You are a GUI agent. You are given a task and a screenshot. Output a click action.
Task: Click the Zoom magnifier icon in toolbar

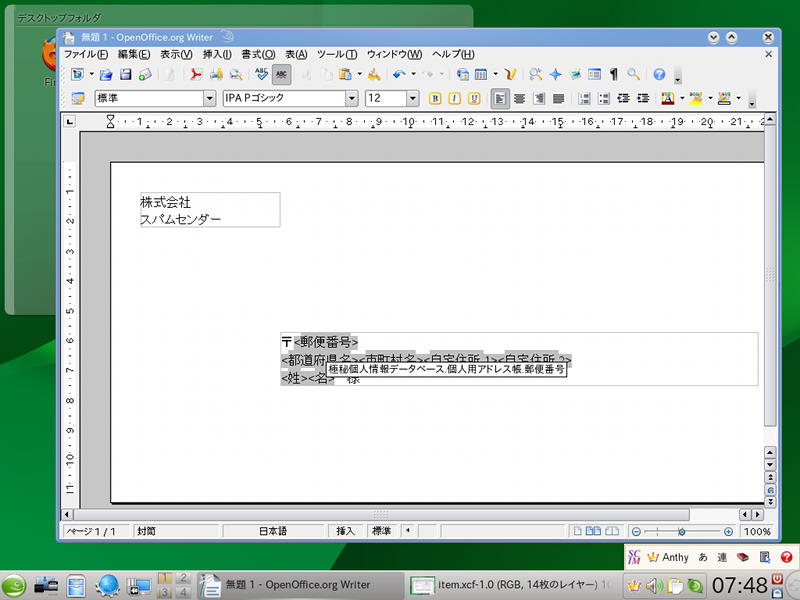[x=633, y=74]
